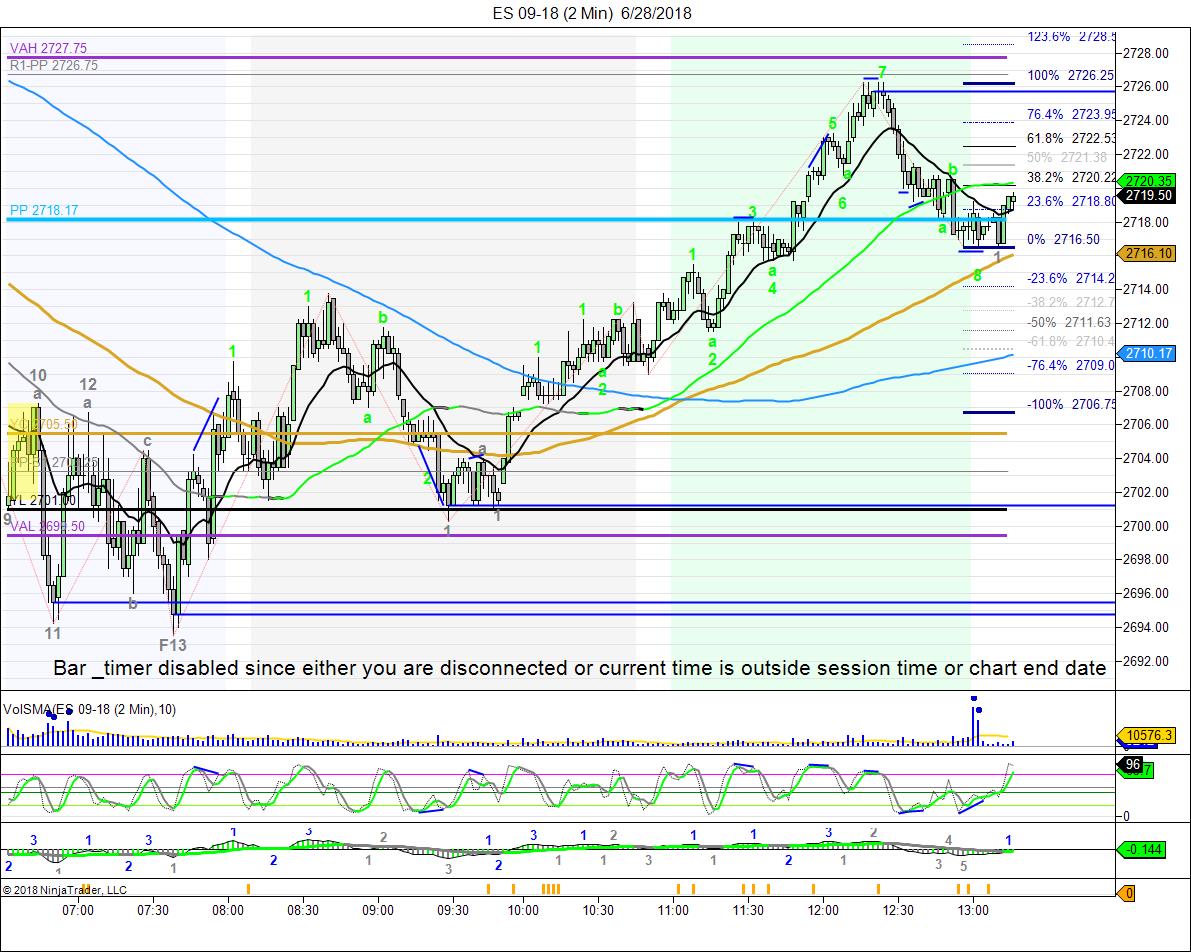Select the 13:00 time axis label

[972, 910]
